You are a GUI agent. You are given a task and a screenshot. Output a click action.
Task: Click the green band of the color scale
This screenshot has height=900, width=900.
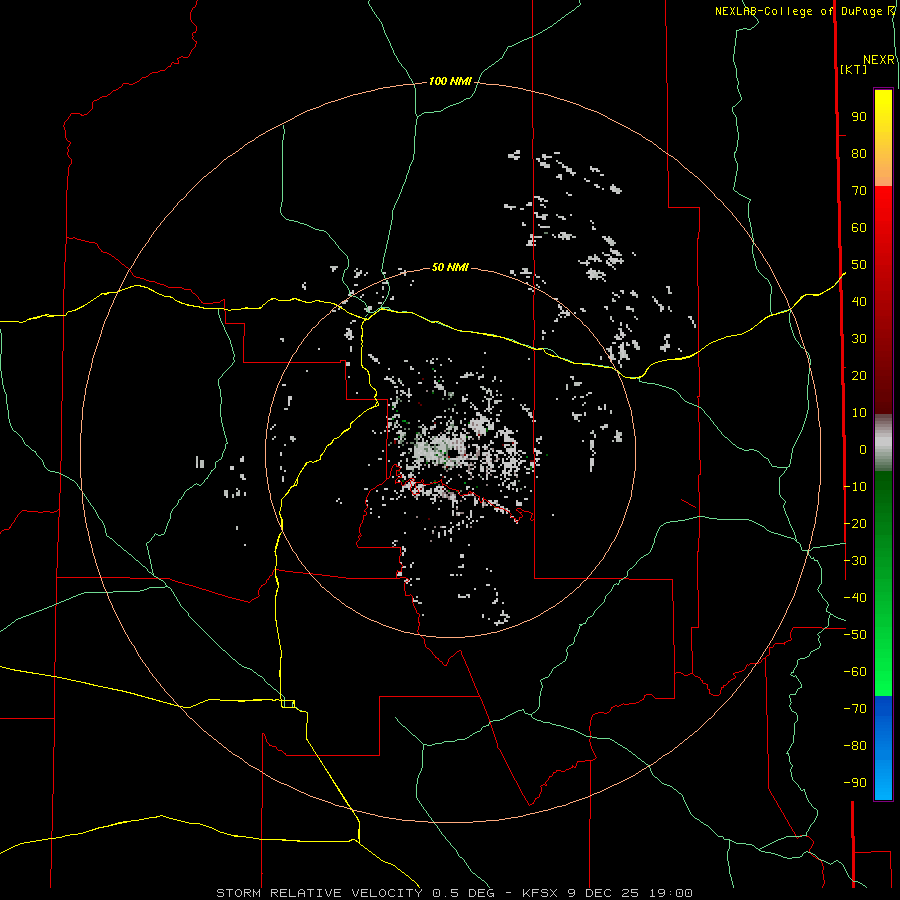pos(883,584)
